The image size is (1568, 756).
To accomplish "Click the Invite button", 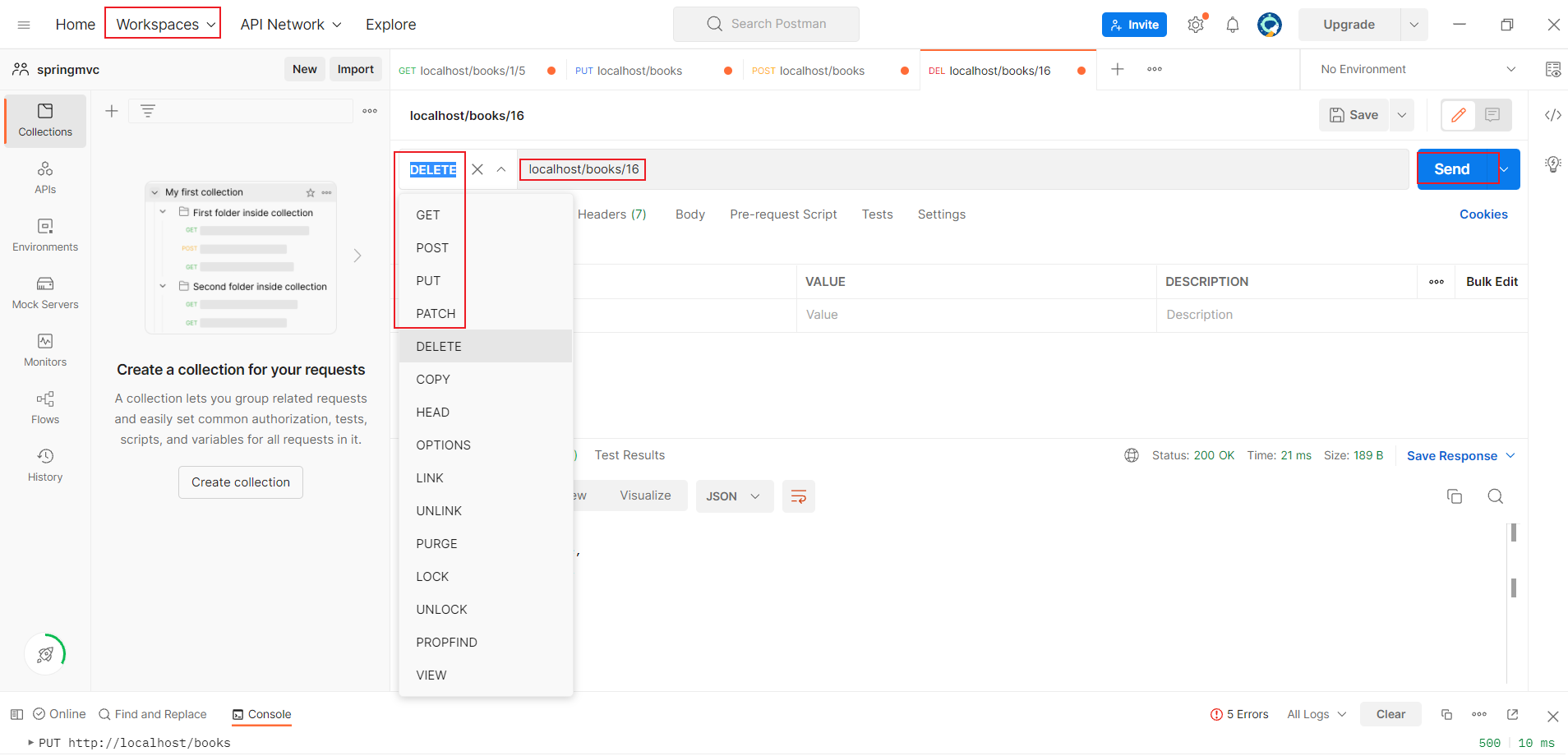I will point(1134,25).
